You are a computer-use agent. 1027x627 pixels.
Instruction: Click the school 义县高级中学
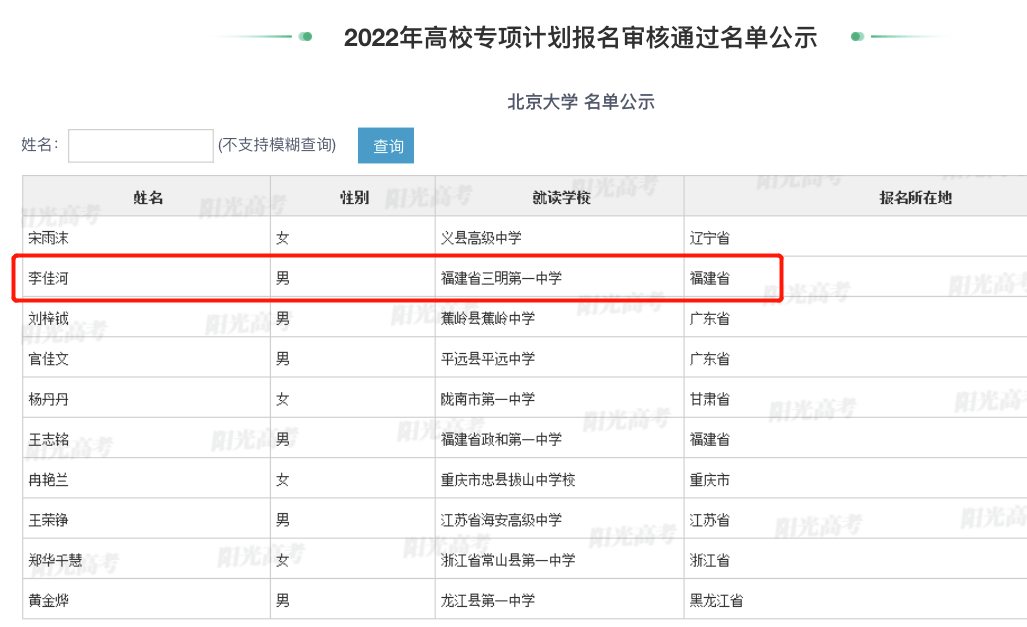[481, 238]
